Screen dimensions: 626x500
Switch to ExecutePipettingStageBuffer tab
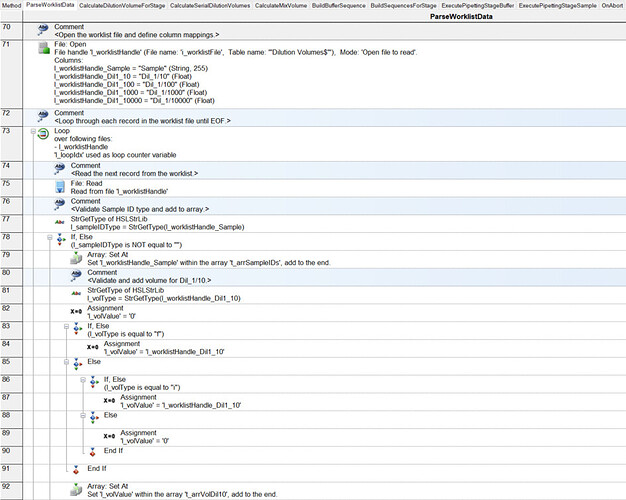[x=478, y=6]
